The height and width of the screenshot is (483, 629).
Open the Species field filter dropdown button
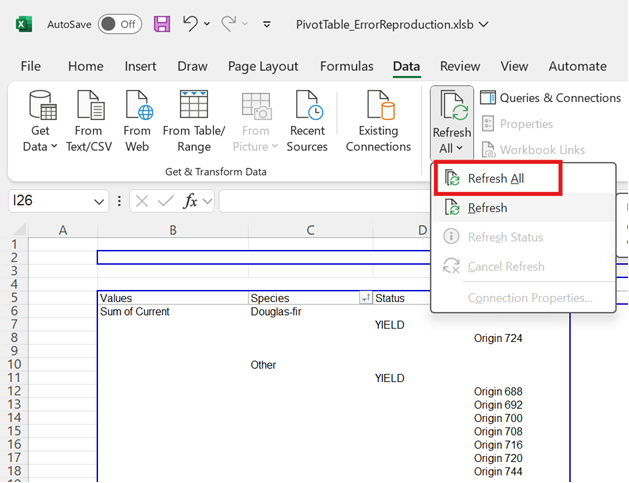[x=365, y=298]
